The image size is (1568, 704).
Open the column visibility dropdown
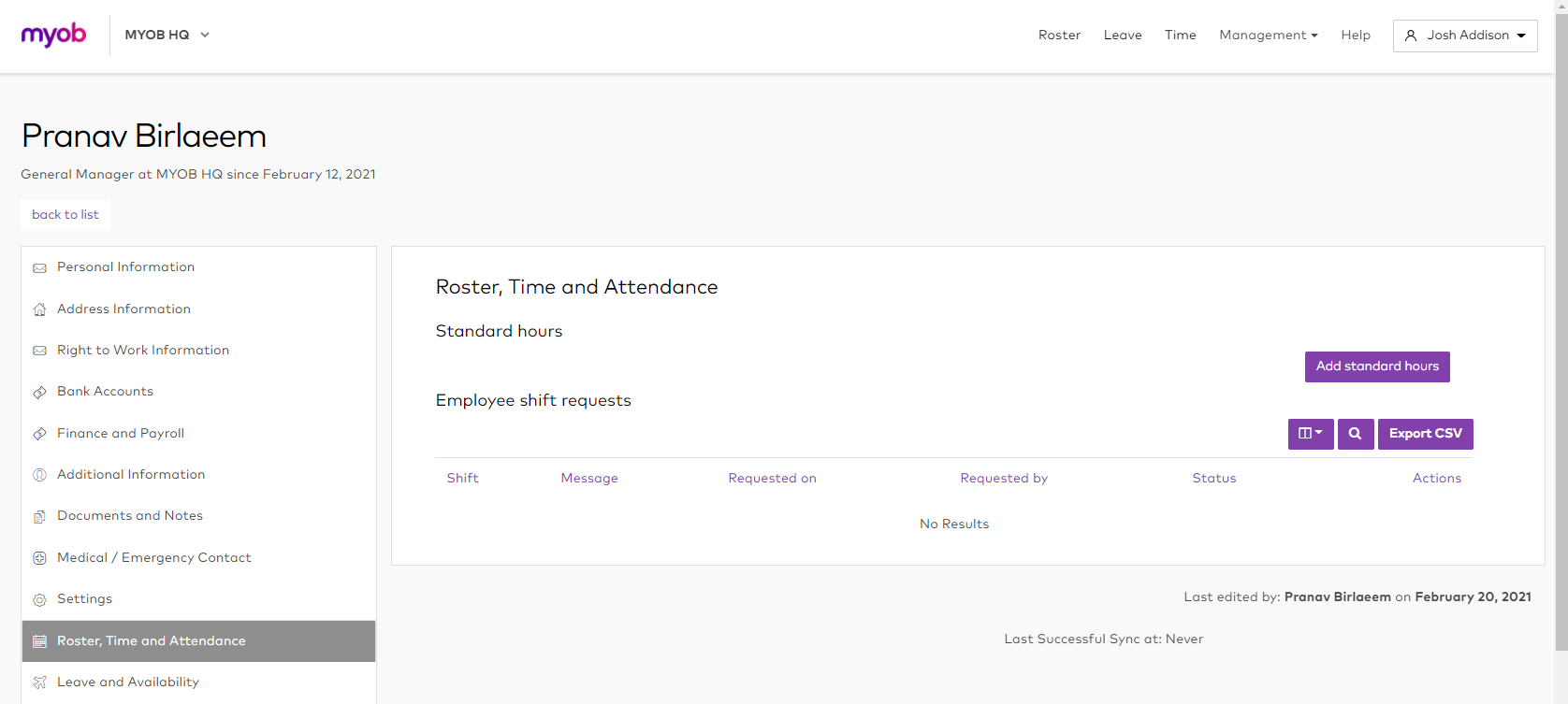click(x=1310, y=434)
